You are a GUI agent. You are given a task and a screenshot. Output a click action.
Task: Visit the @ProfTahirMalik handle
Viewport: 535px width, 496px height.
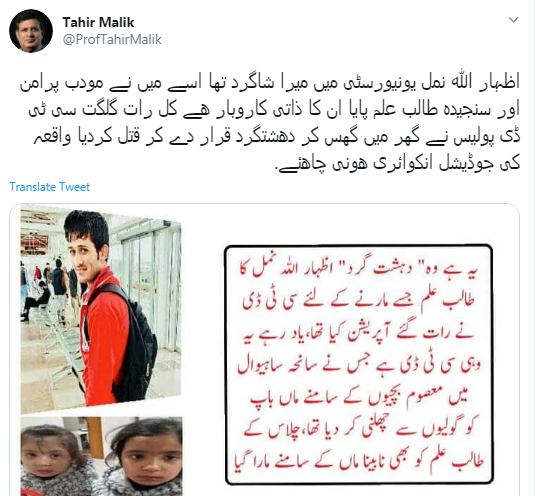click(112, 40)
